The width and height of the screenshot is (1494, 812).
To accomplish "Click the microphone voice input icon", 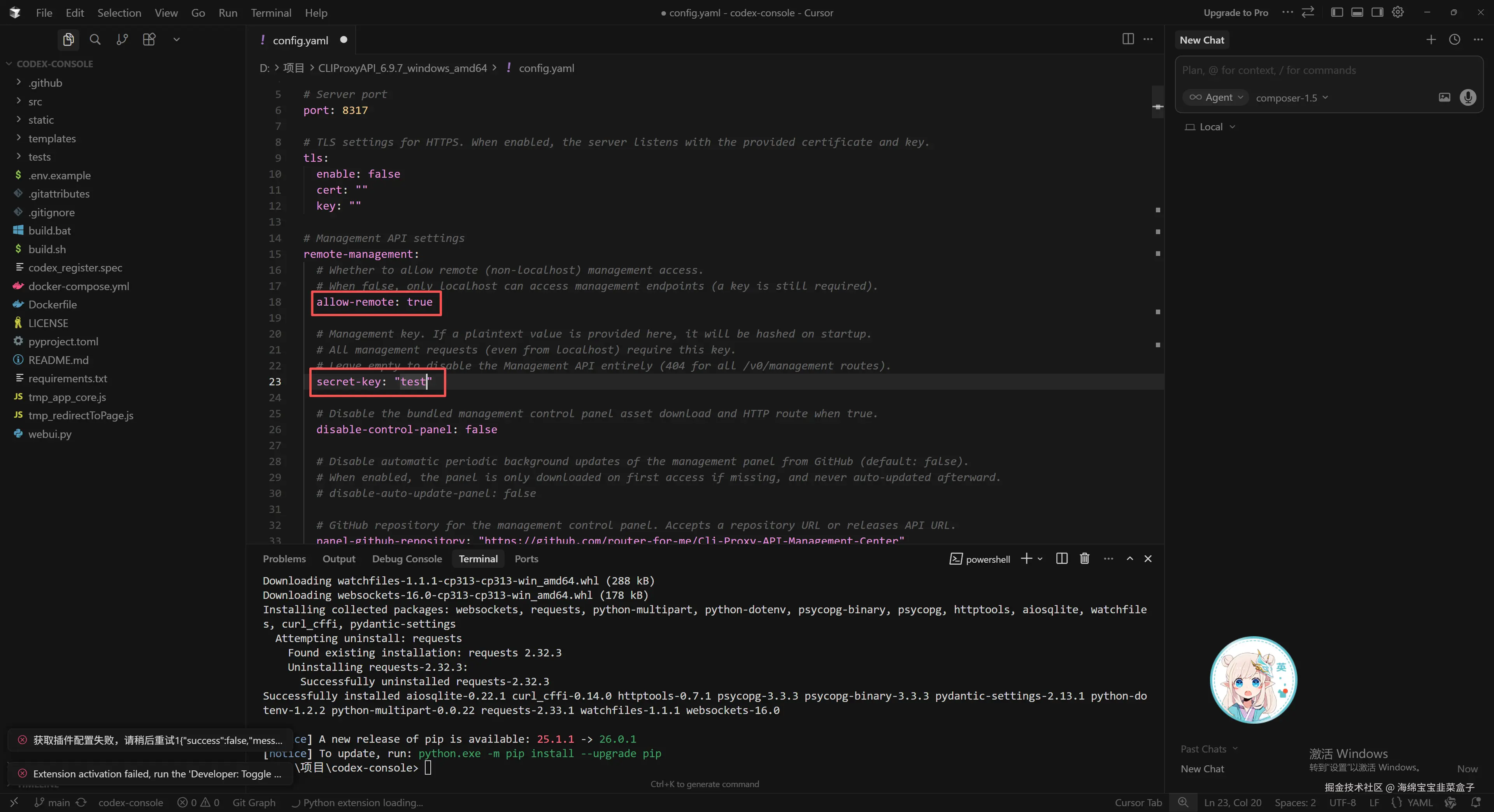I will pyautogui.click(x=1468, y=97).
